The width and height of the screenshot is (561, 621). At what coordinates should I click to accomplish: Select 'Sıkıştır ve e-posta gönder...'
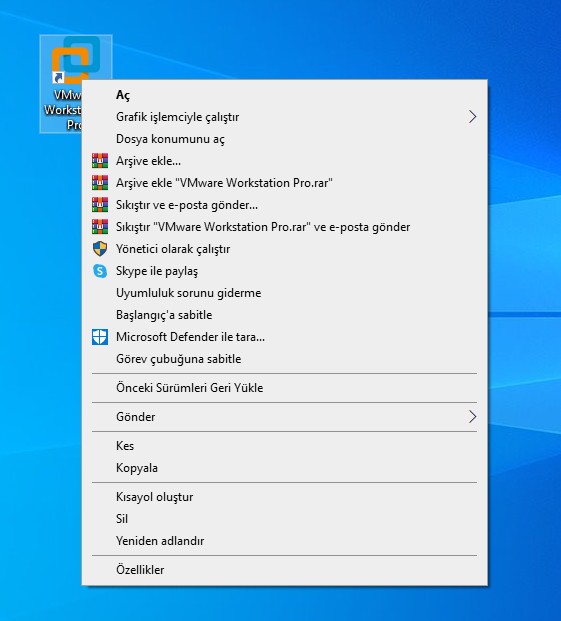(x=284, y=205)
